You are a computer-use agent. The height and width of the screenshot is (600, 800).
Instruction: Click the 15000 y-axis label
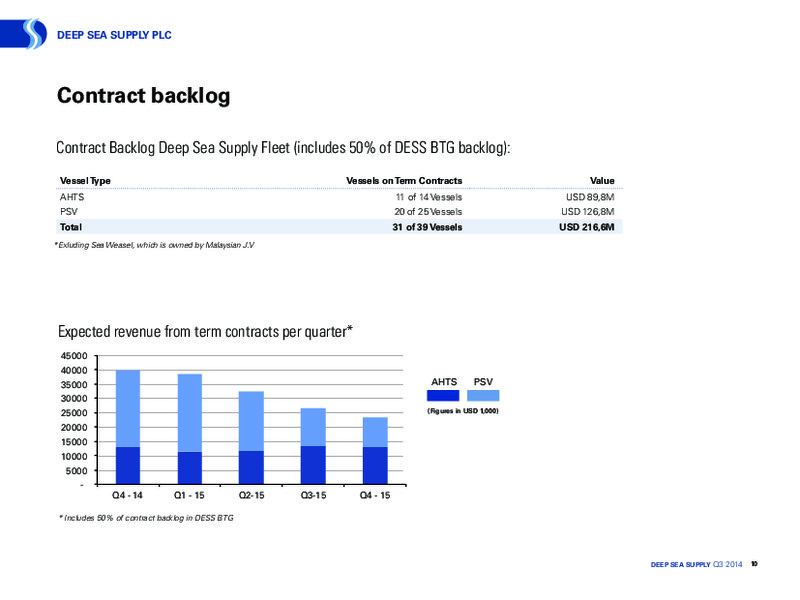74,442
